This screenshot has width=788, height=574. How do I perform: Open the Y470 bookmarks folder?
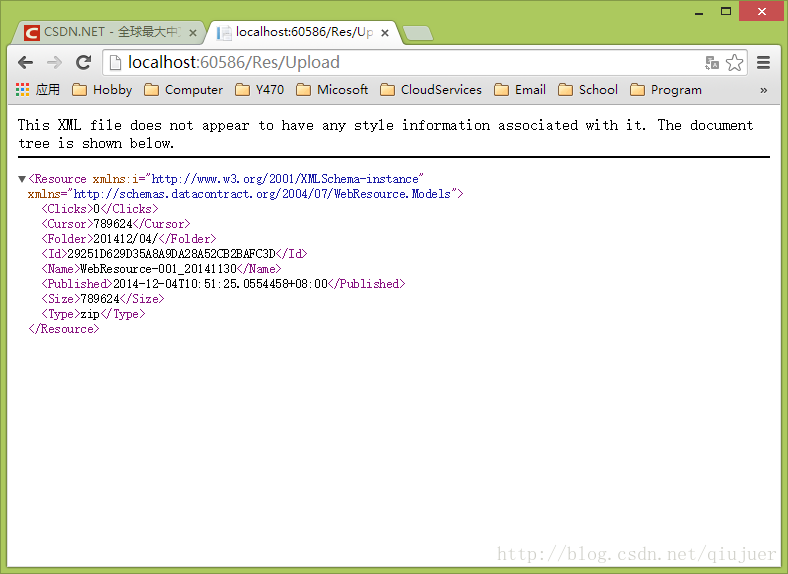[x=259, y=90]
